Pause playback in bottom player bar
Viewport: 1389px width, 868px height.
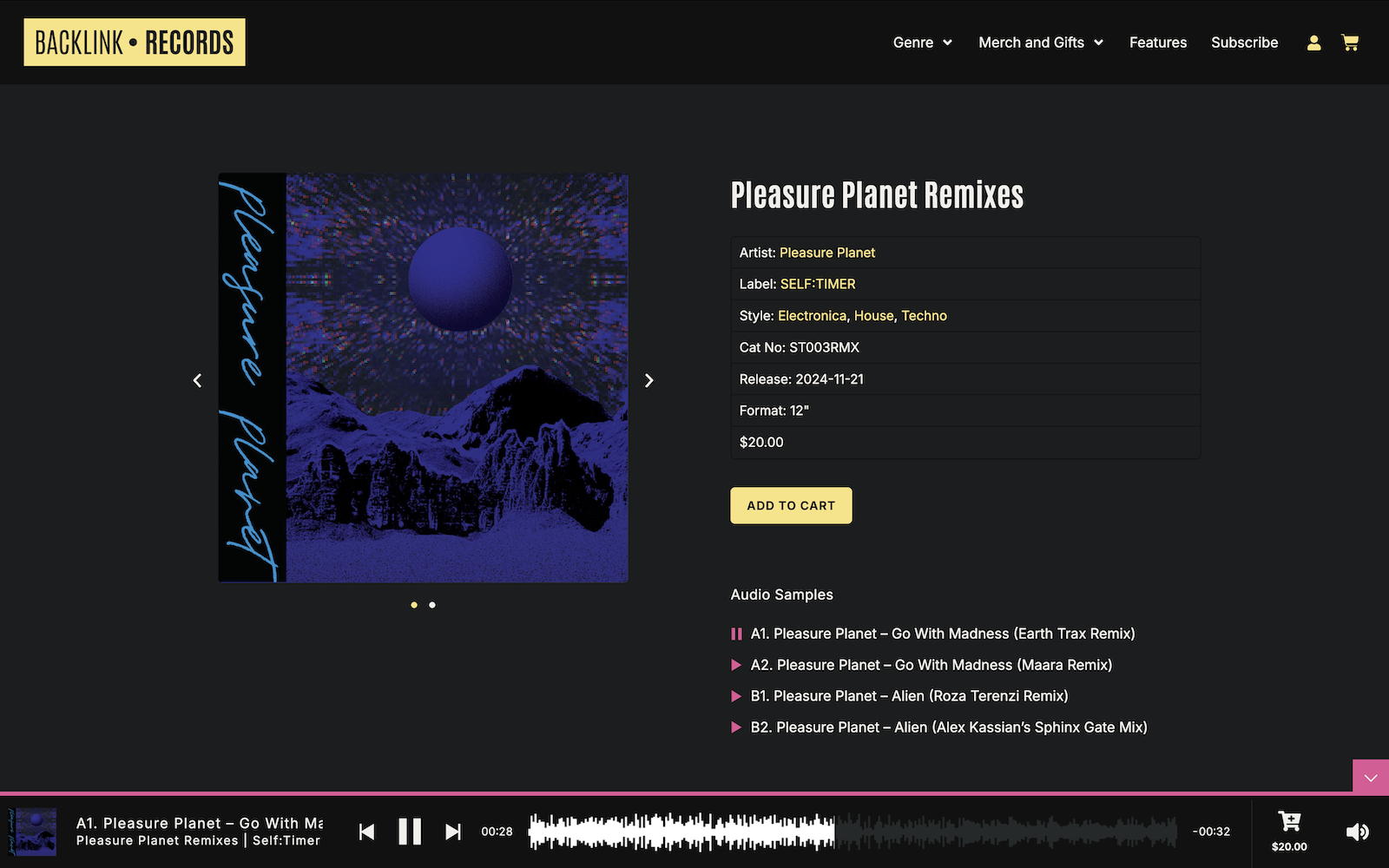click(x=410, y=832)
